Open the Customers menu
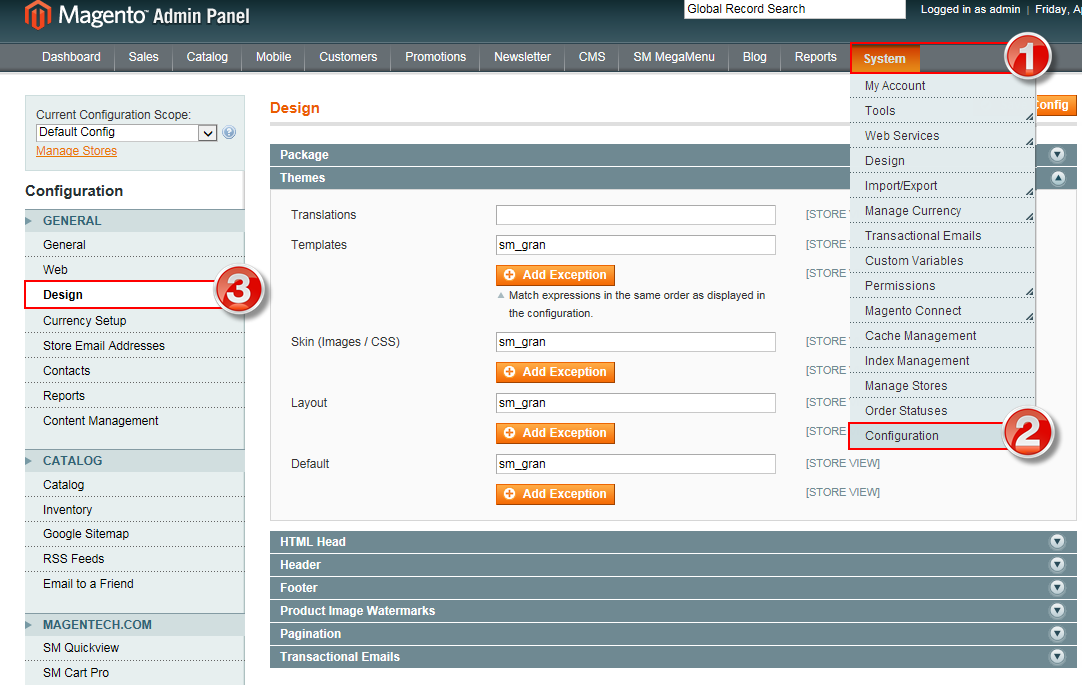This screenshot has width=1082, height=685. [348, 57]
